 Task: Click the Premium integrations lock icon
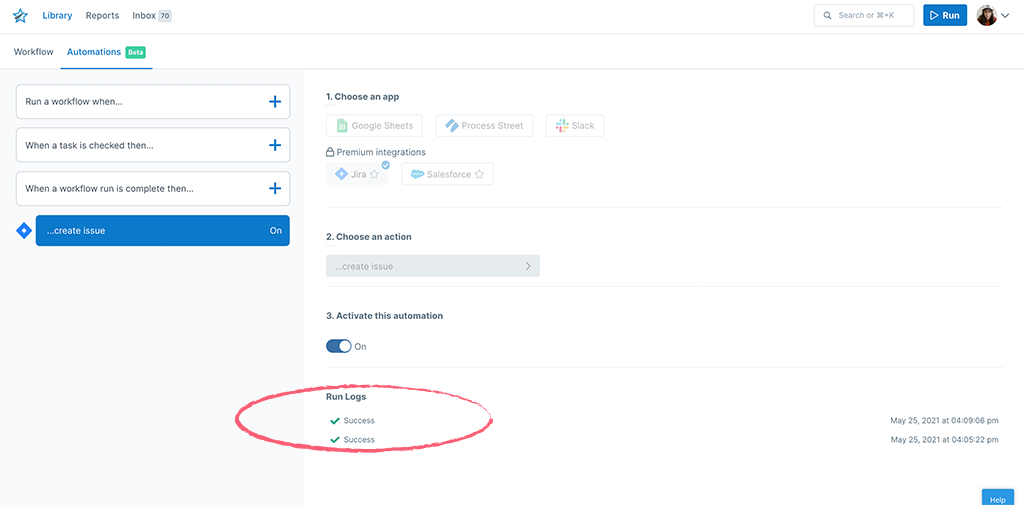coord(330,152)
